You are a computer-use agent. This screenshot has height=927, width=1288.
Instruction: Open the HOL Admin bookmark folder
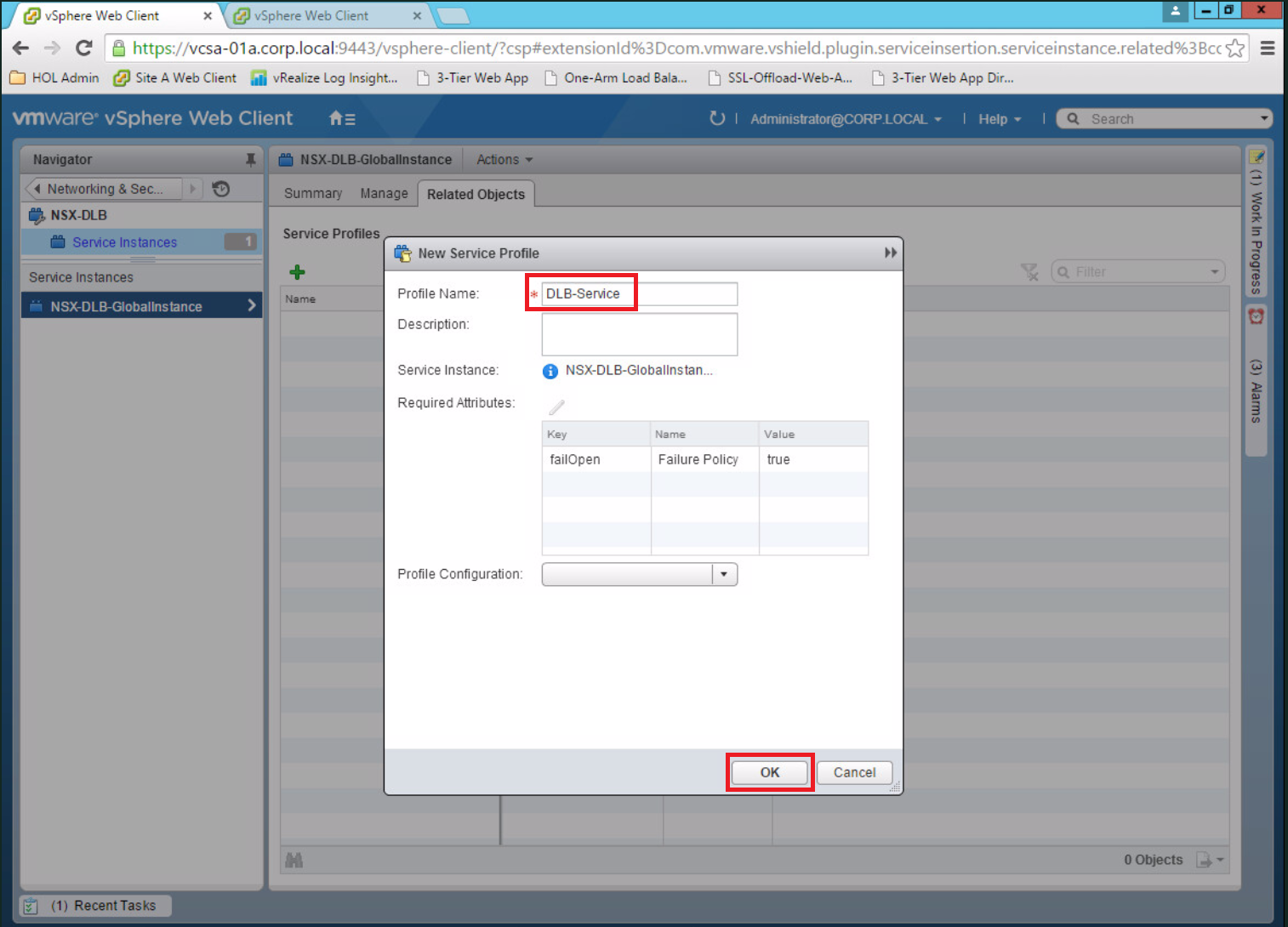pos(54,77)
